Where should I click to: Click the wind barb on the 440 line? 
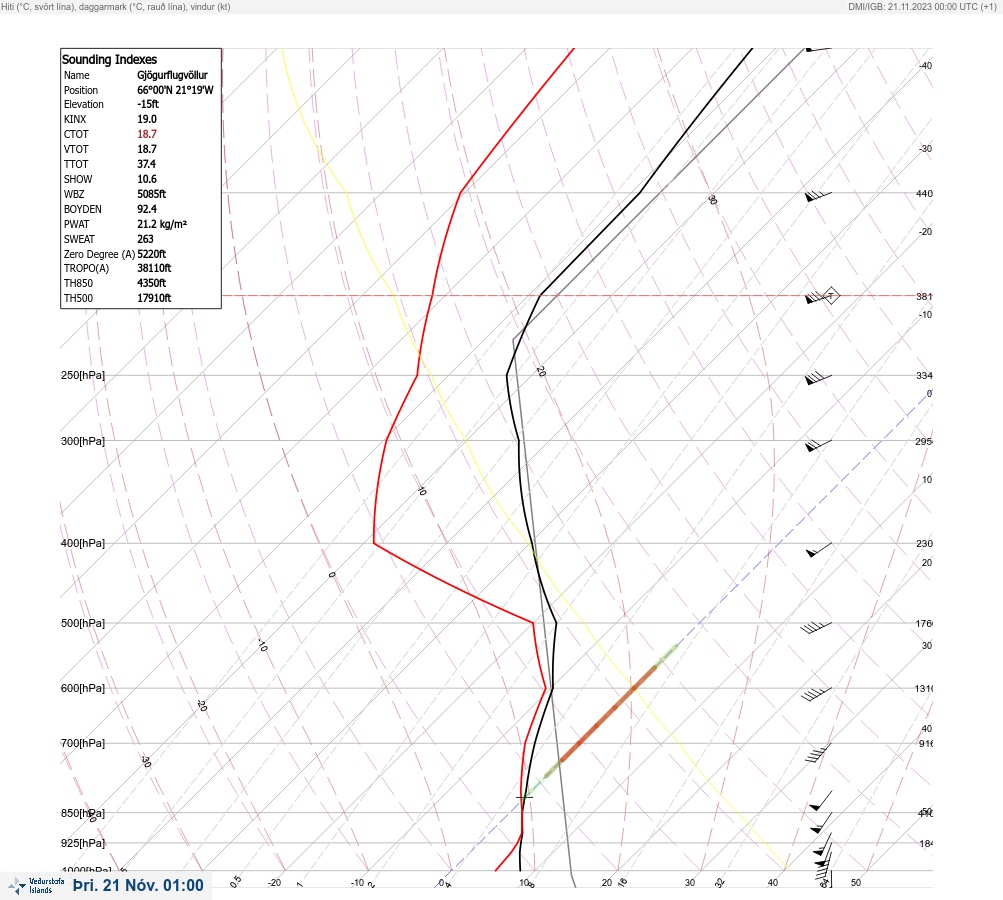pyautogui.click(x=818, y=196)
